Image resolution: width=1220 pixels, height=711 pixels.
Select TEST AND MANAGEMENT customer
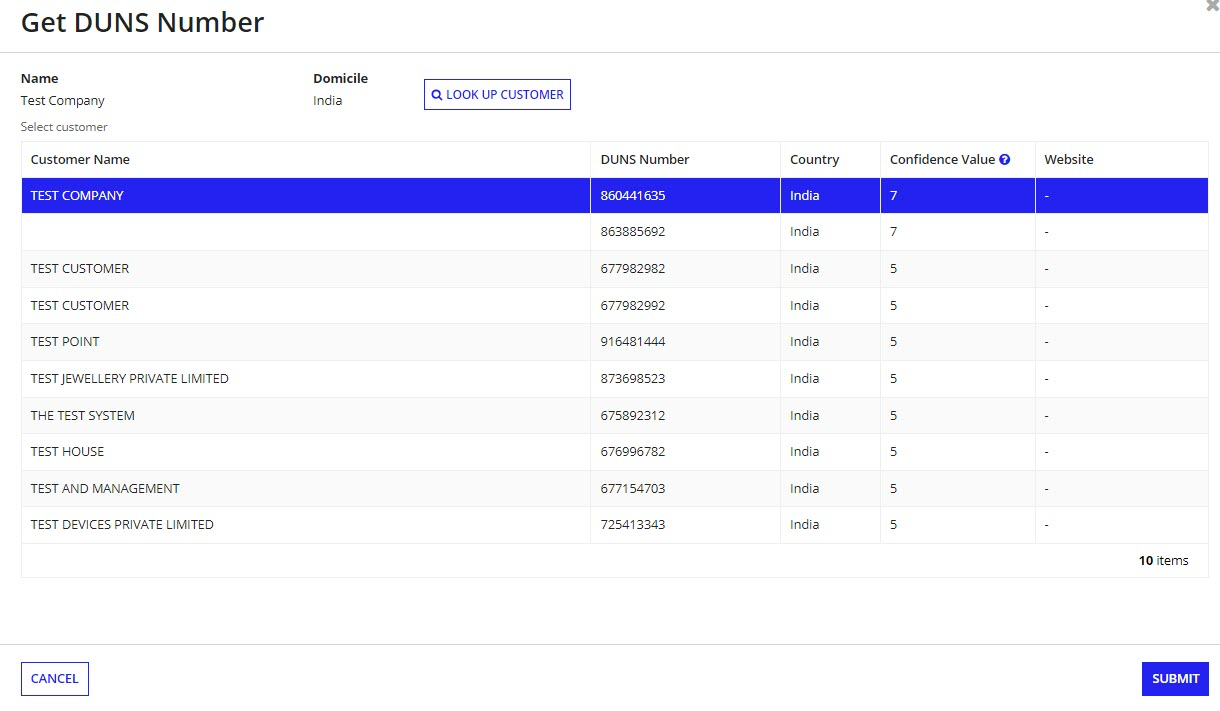coord(615,489)
